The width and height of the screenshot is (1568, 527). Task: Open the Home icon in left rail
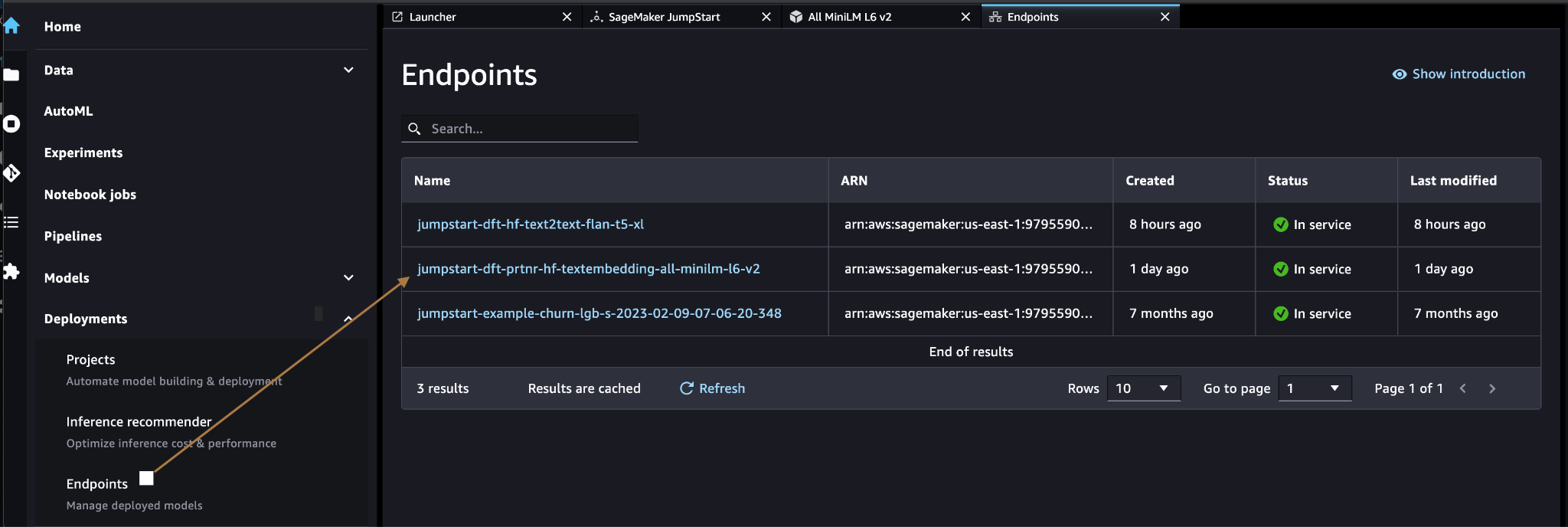[x=11, y=26]
